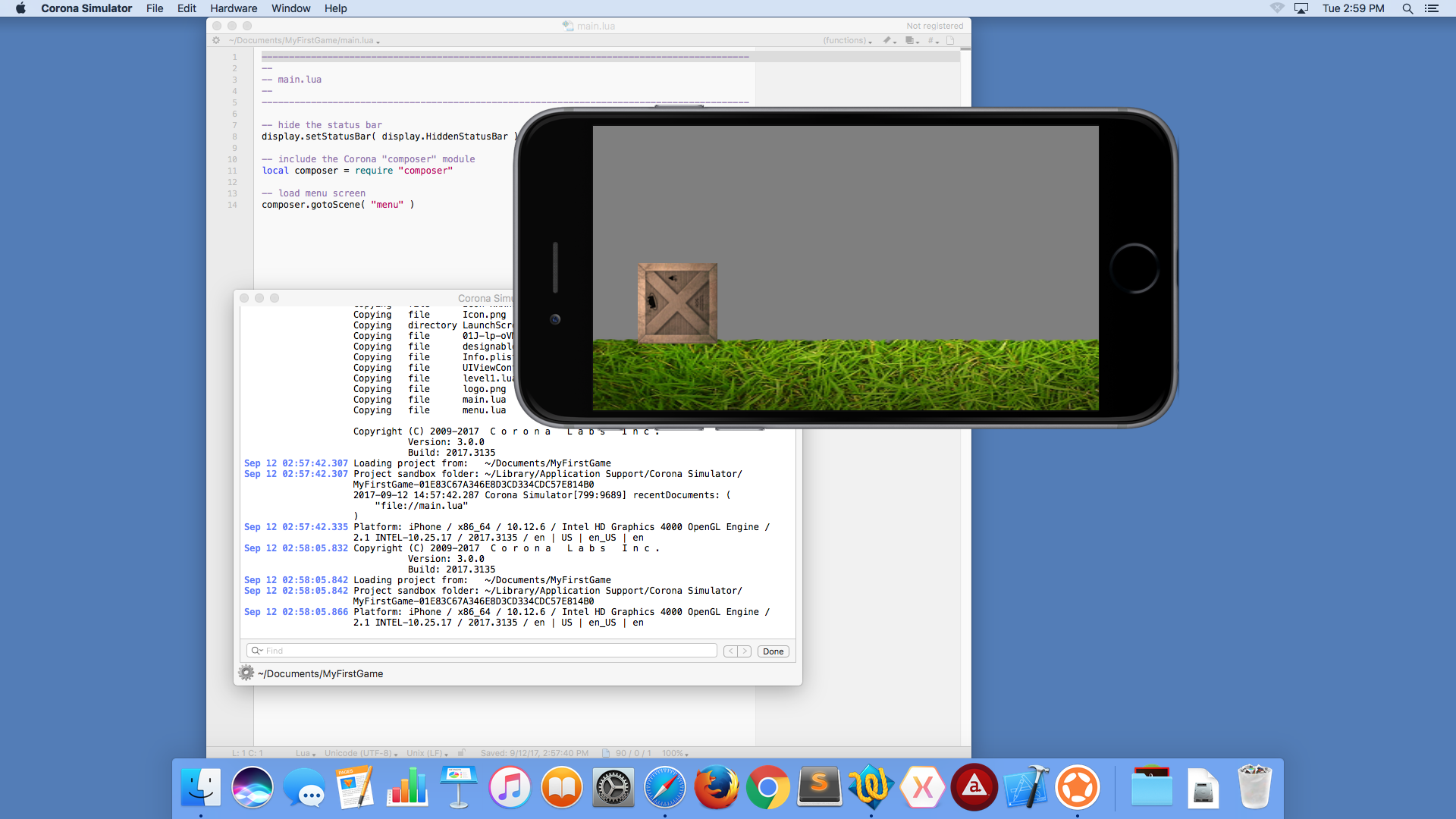Open the Trash in the dock

tap(1255, 787)
